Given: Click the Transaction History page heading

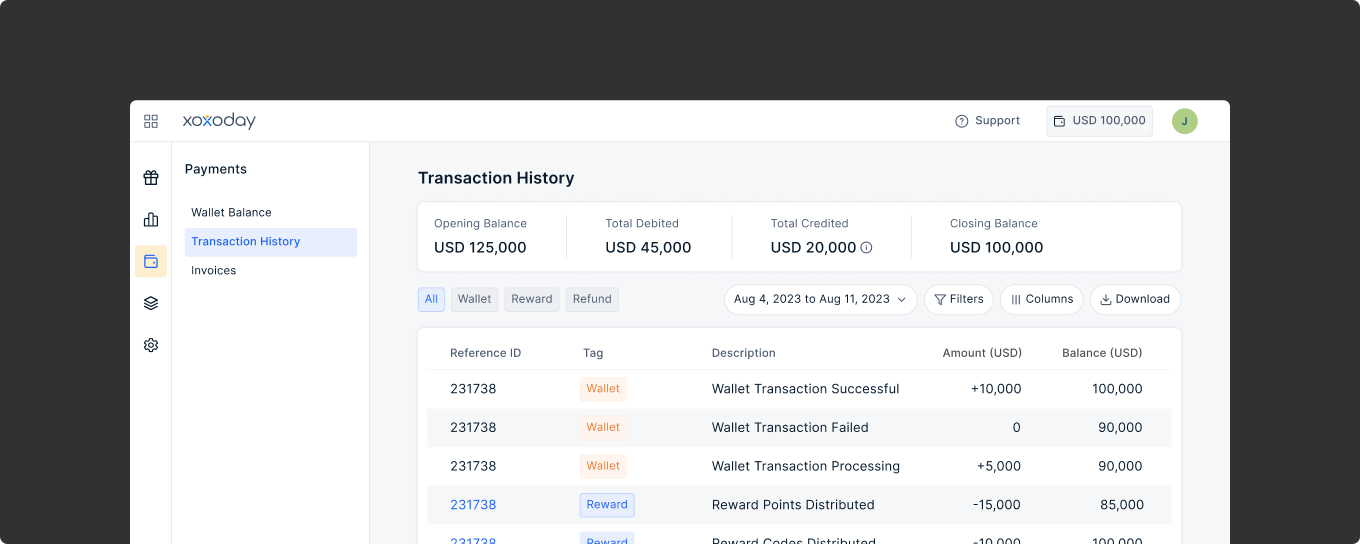Looking at the screenshot, I should click(x=496, y=179).
